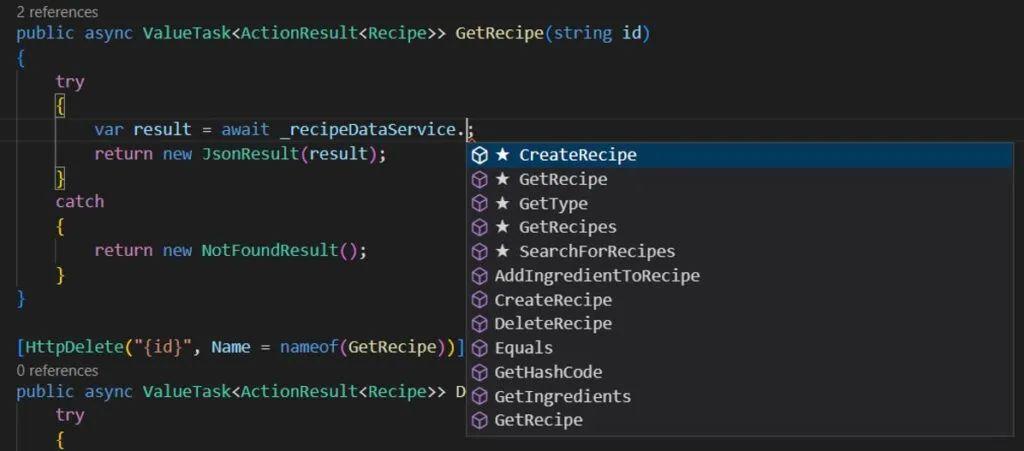This screenshot has width=1024, height=451.
Task: Click the NotFoundResult type in catch block
Action: click(x=269, y=251)
